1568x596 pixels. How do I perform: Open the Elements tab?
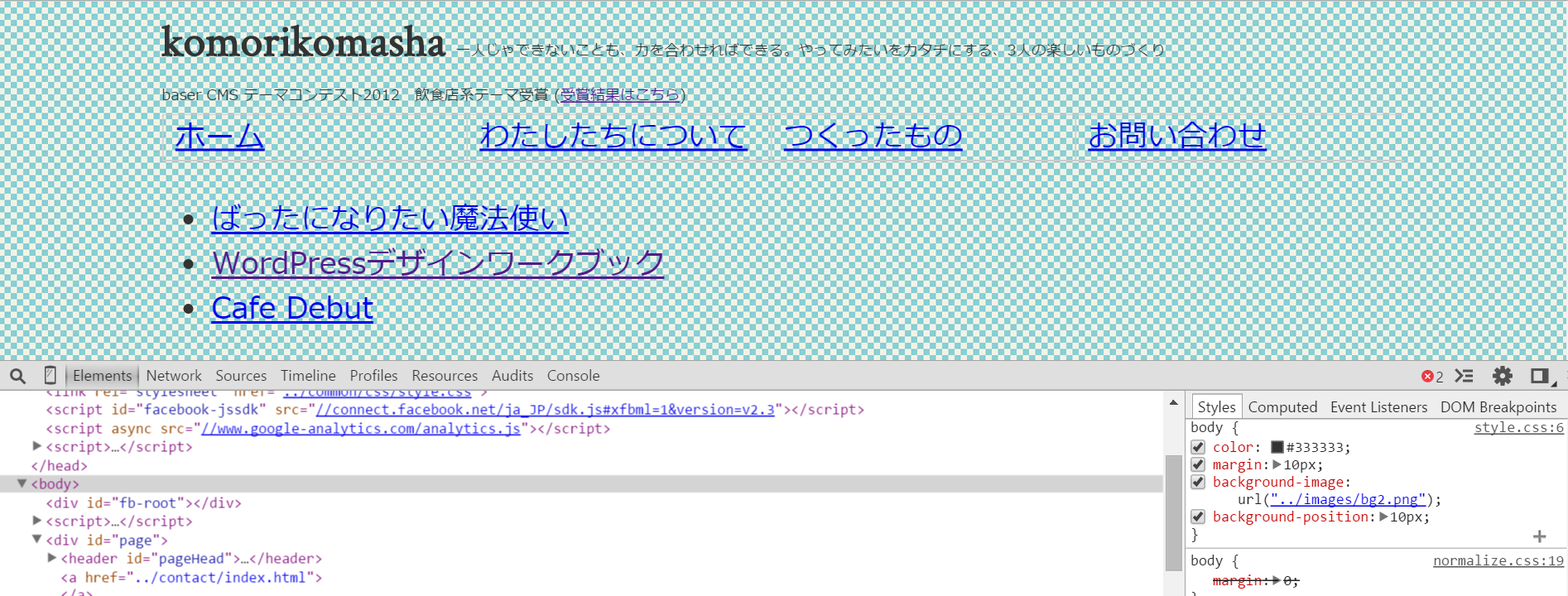[102, 376]
